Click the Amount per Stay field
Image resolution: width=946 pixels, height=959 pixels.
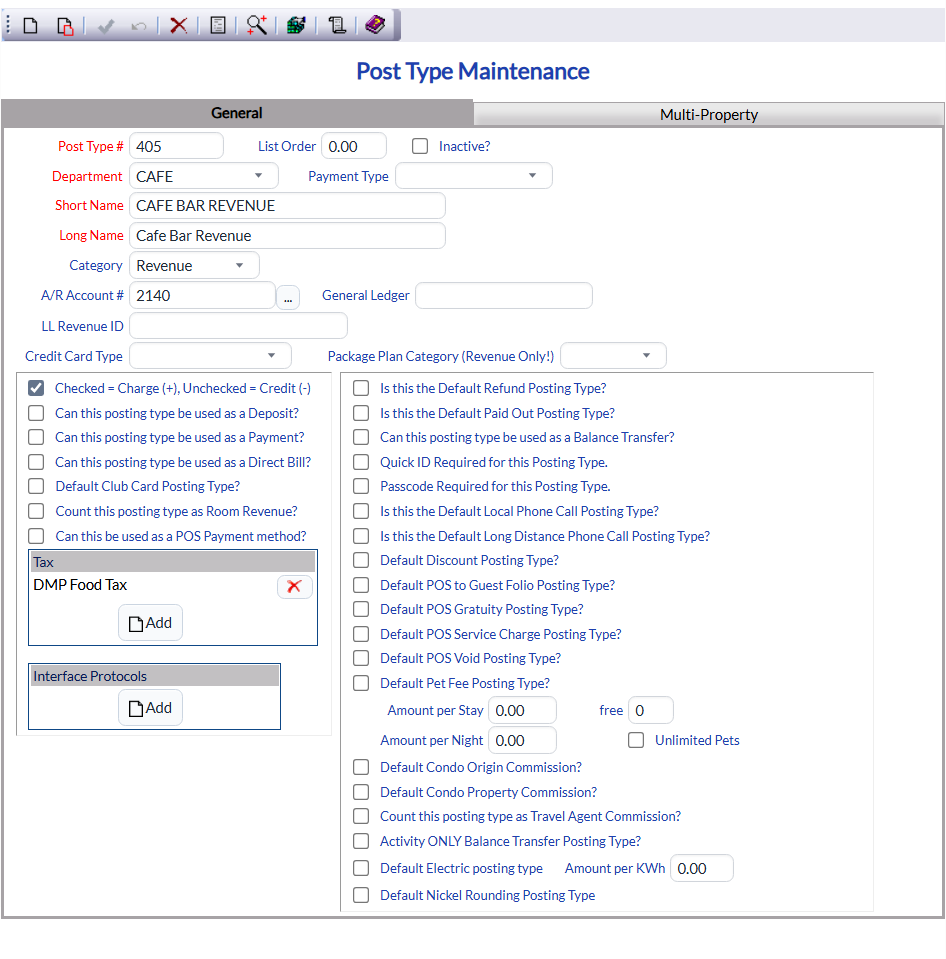coord(522,711)
